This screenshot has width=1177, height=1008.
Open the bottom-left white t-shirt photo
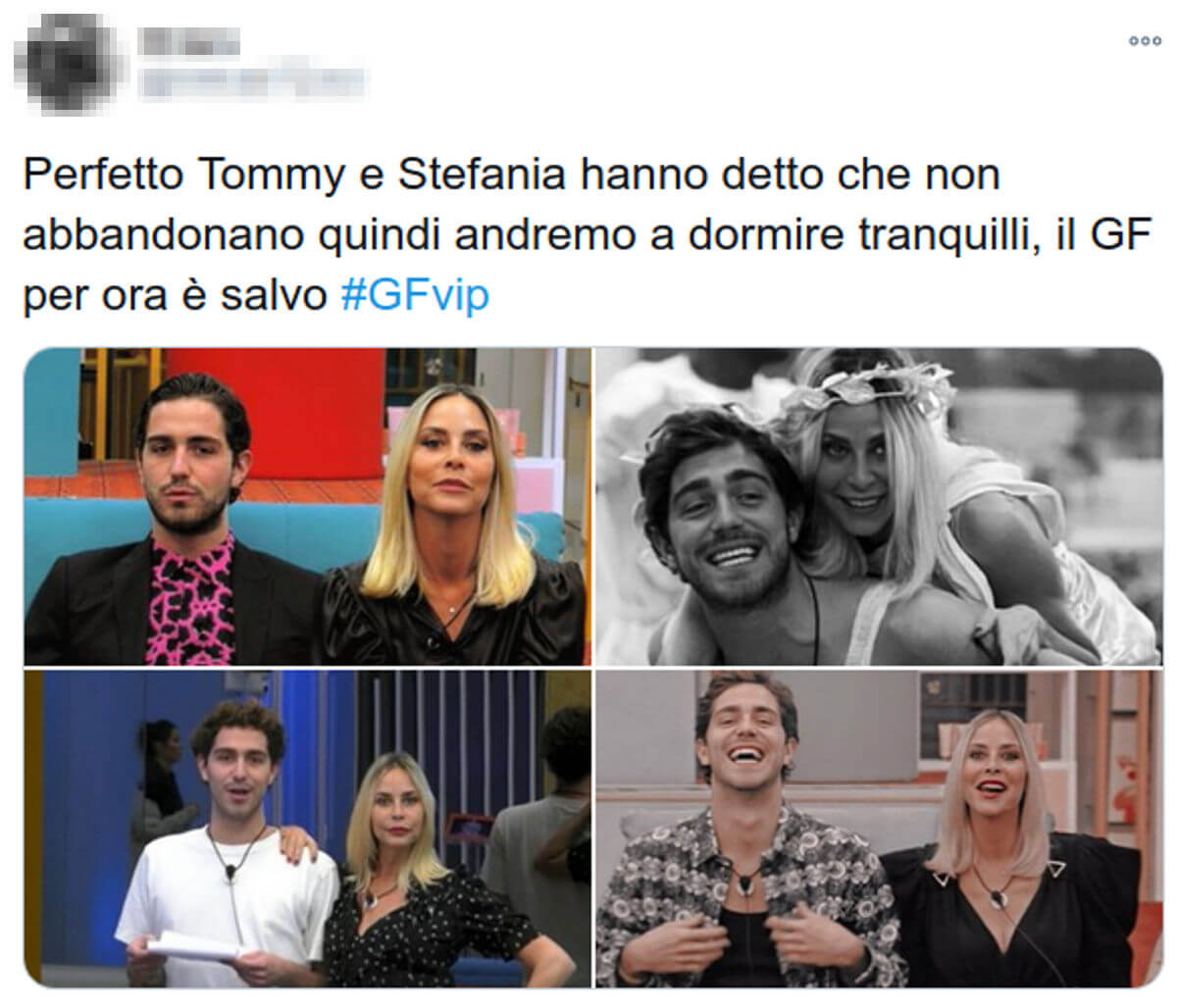click(x=307, y=829)
